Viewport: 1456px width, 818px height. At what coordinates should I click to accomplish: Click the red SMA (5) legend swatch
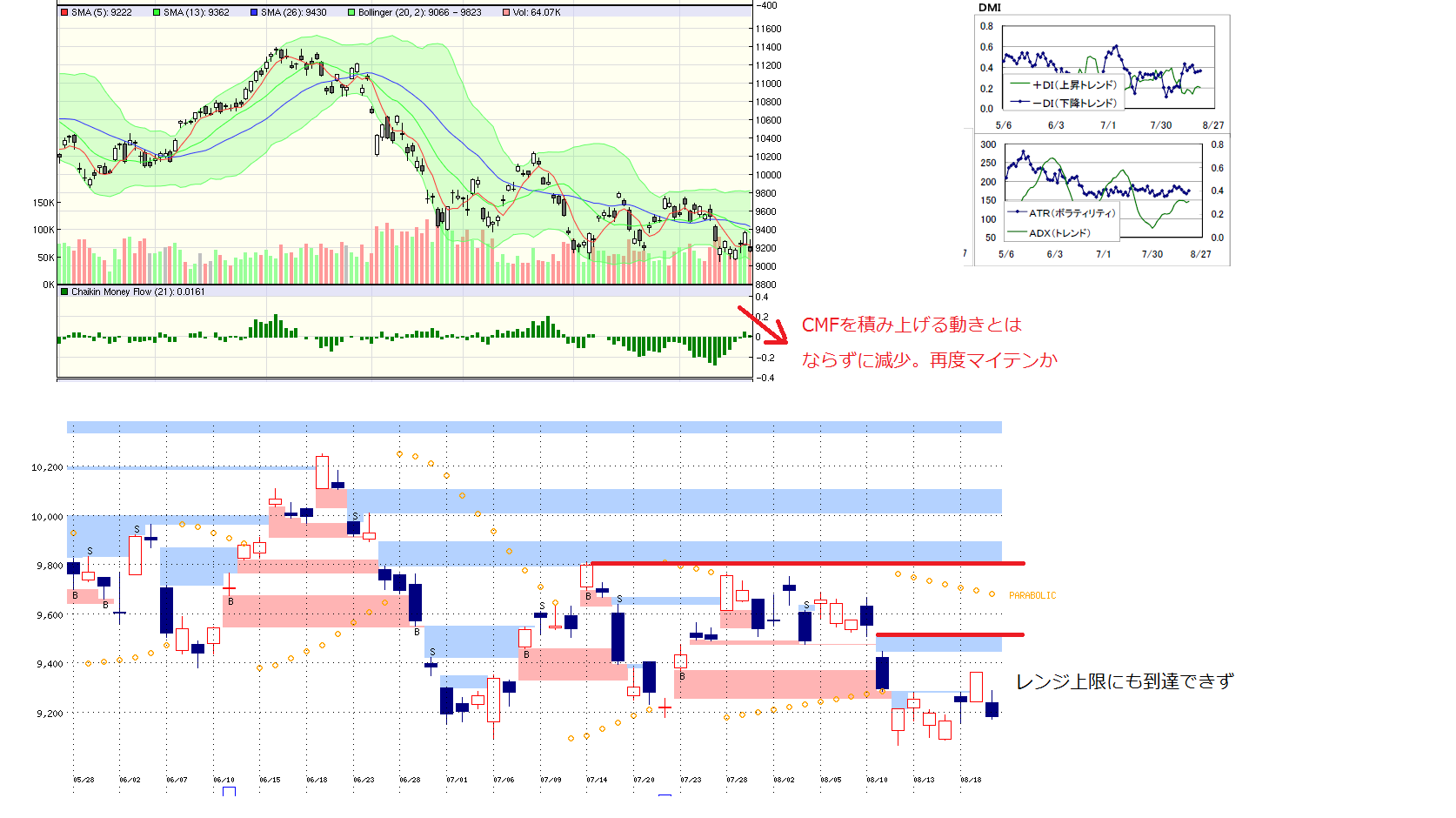[64, 13]
